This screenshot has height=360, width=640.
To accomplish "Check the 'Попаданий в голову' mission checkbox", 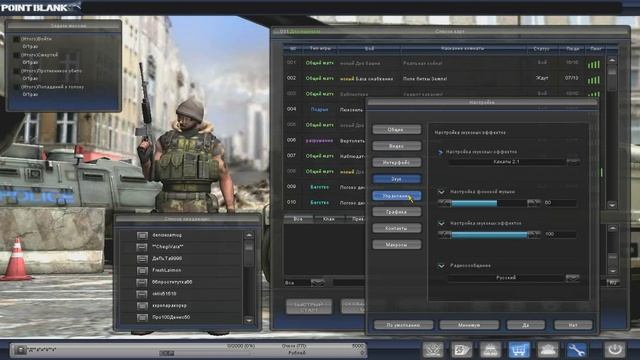I will pyautogui.click(x=16, y=87).
